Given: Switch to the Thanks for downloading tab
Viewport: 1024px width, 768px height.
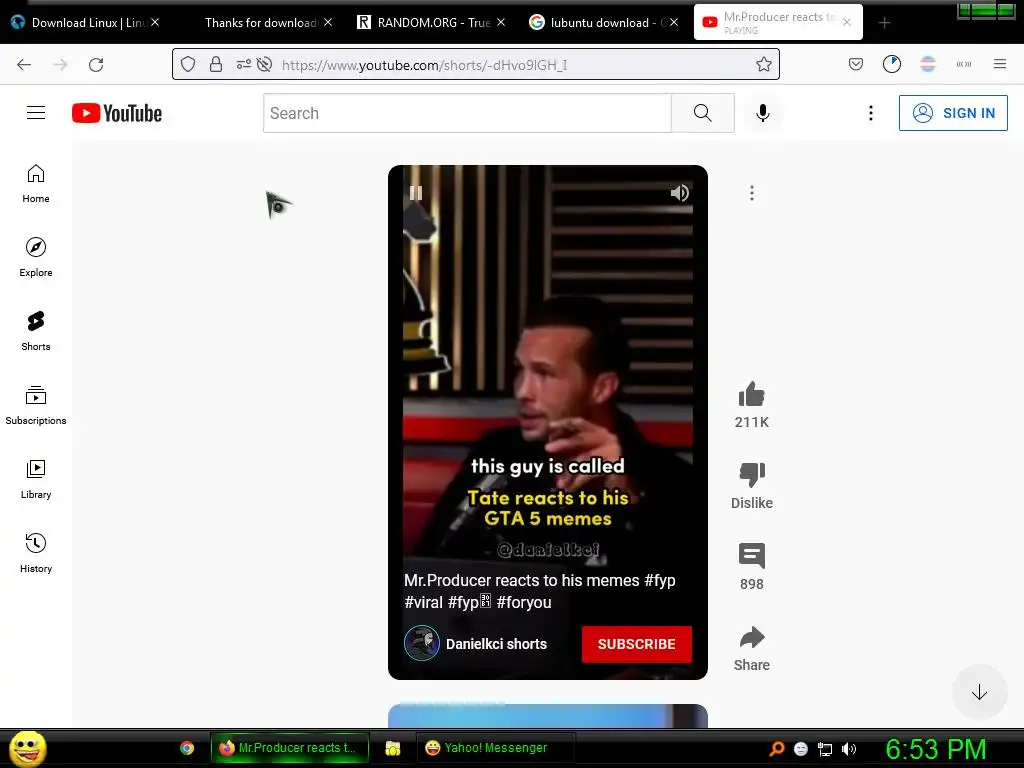Looking at the screenshot, I should click(260, 23).
